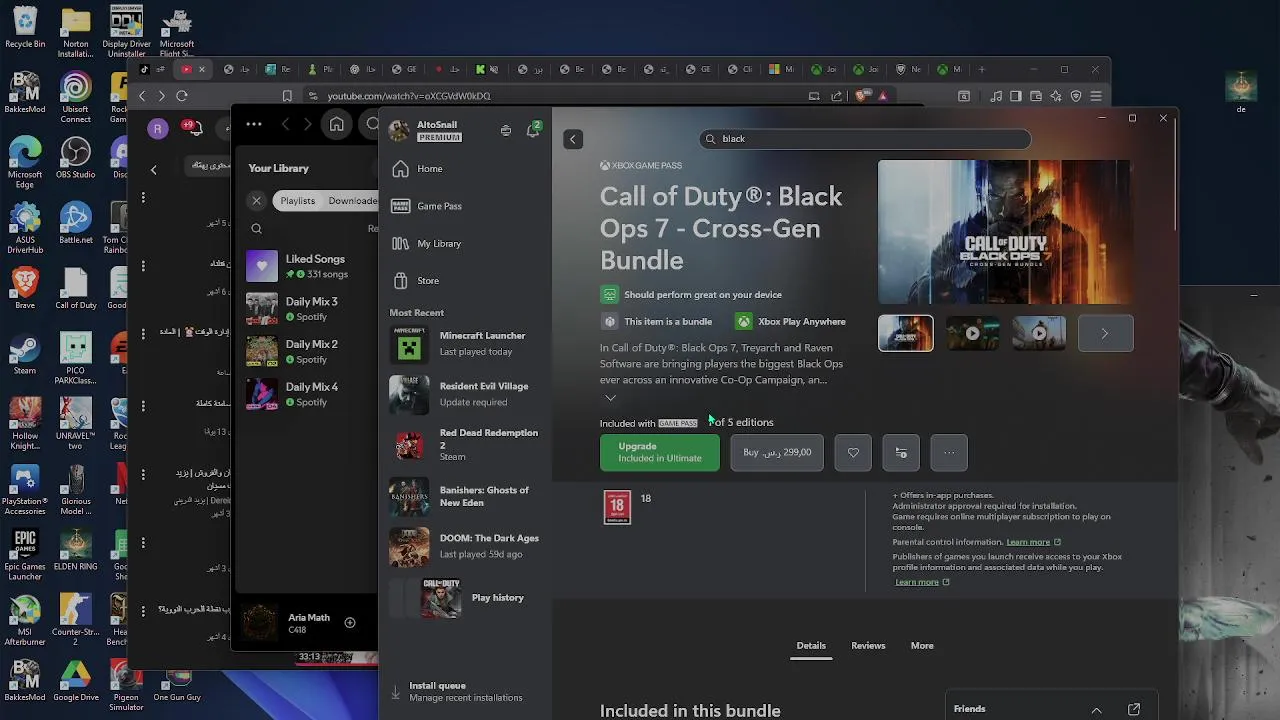Click the Xbox search field containing 'black'
The width and height of the screenshot is (1280, 720).
click(x=865, y=139)
